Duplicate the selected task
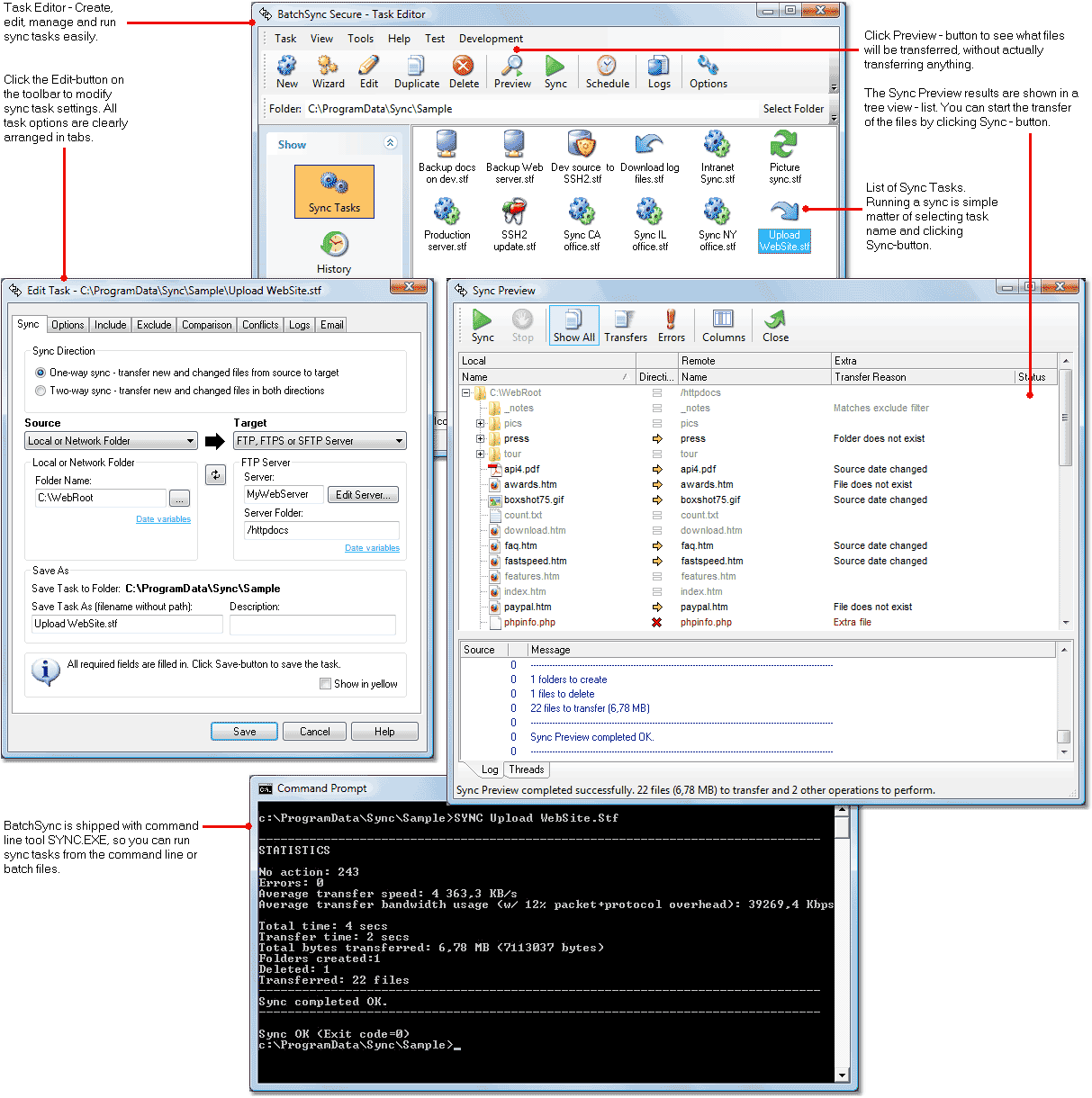Viewport: 1092px width, 1098px height. tap(416, 71)
